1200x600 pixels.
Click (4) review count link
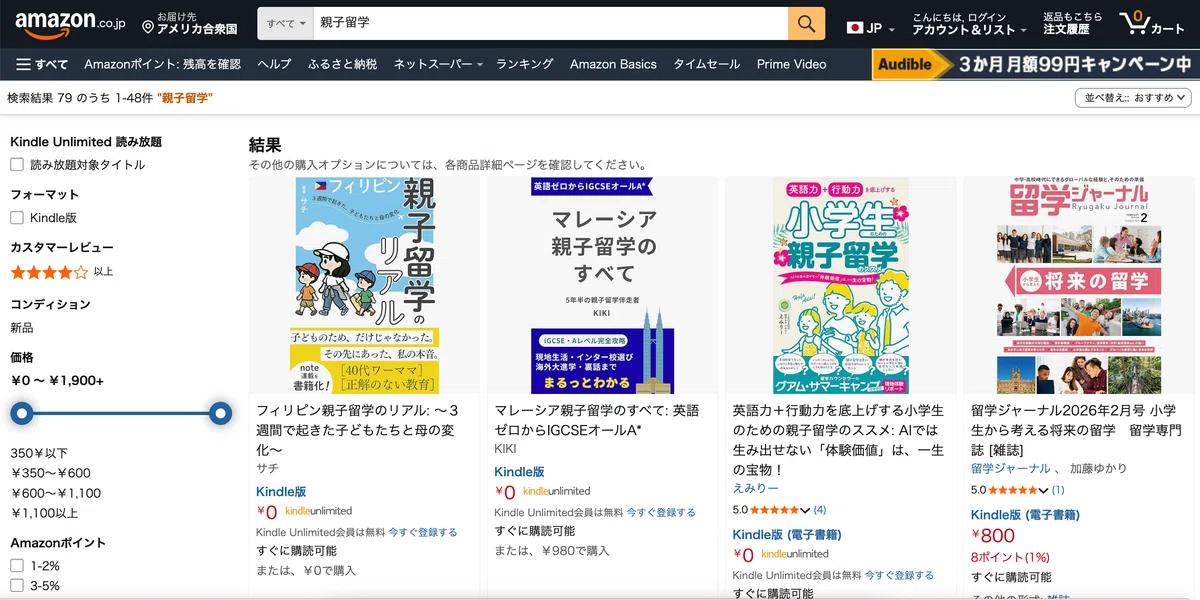coord(820,510)
